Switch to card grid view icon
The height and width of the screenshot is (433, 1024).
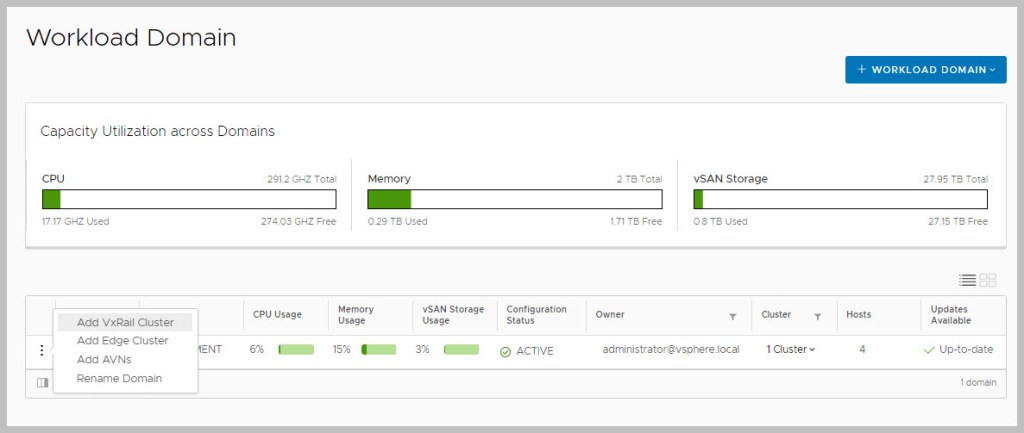988,281
